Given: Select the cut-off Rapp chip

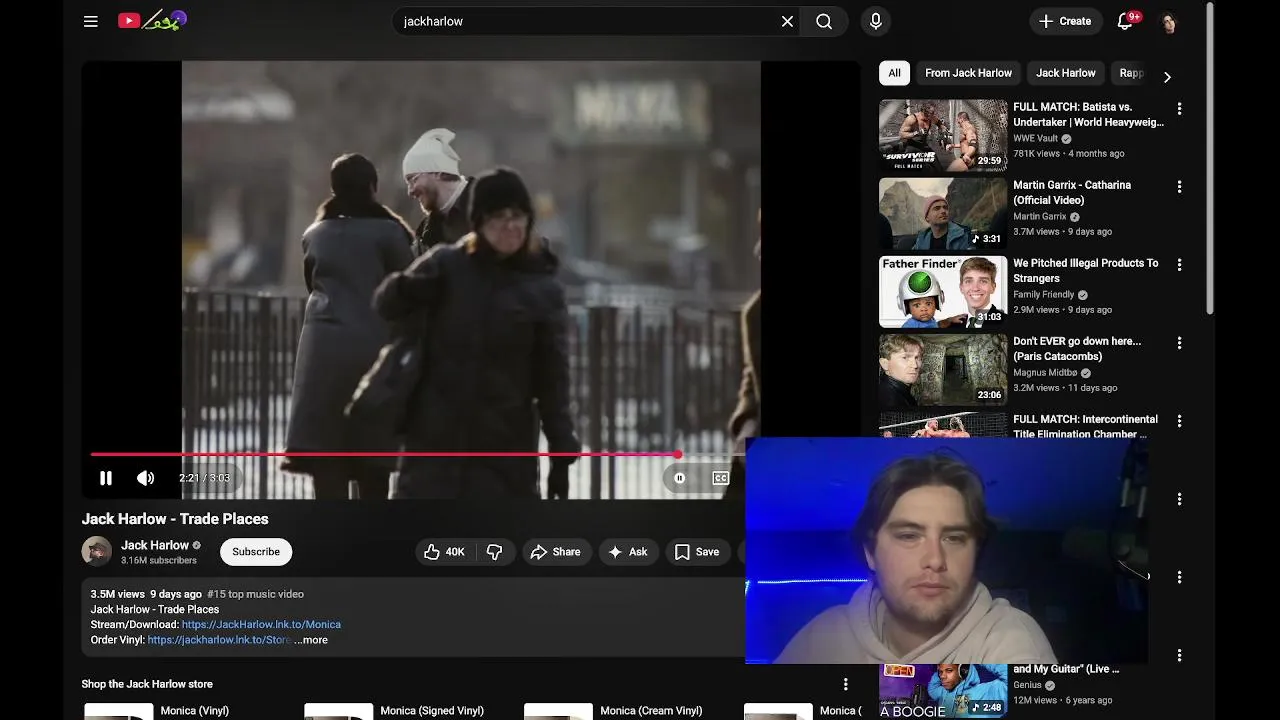Looking at the screenshot, I should point(1130,73).
